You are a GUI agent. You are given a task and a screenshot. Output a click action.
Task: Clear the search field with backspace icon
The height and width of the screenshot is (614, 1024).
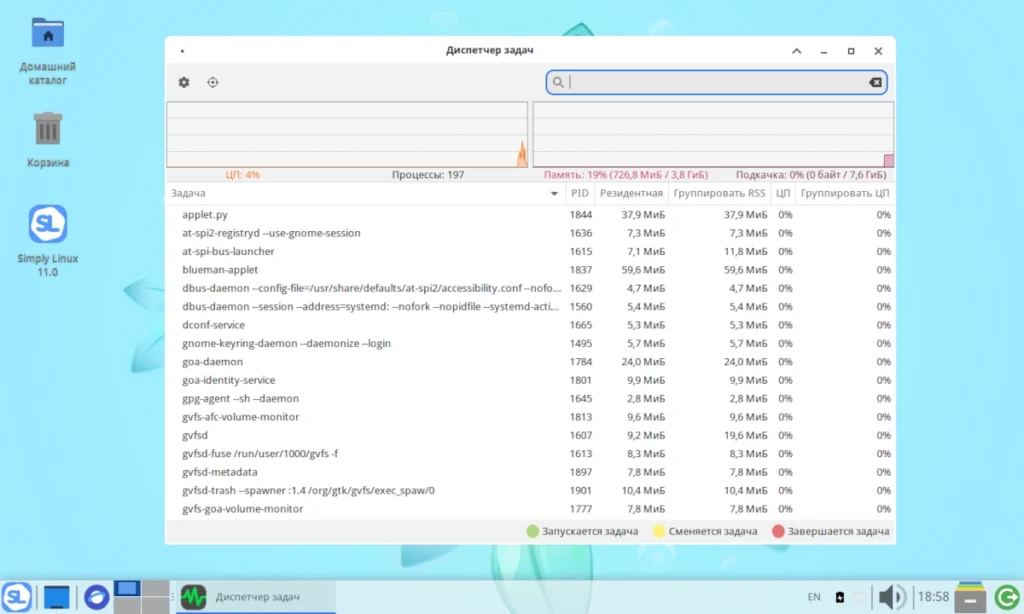pos(875,82)
